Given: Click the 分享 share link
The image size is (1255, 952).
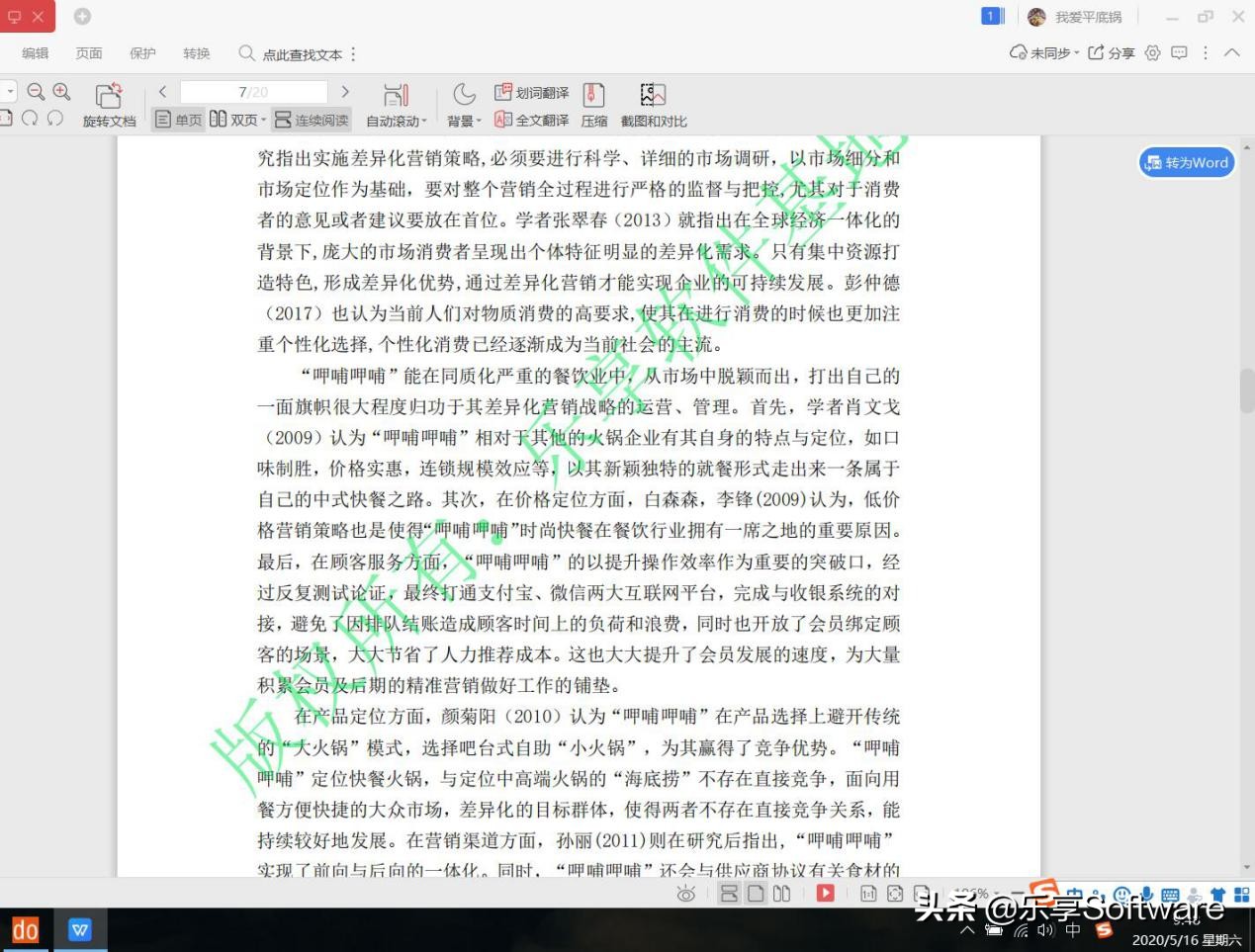Looking at the screenshot, I should click(1121, 53).
